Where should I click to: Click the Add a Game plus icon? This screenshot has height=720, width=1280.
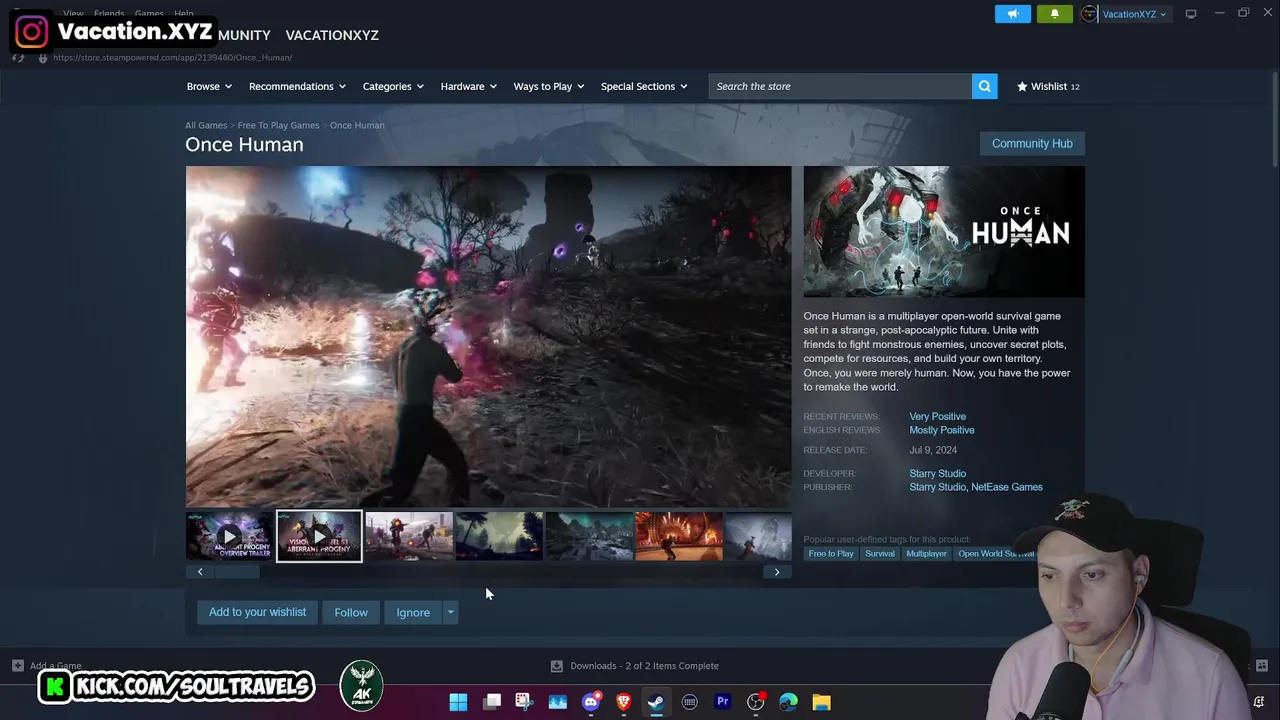(17, 666)
